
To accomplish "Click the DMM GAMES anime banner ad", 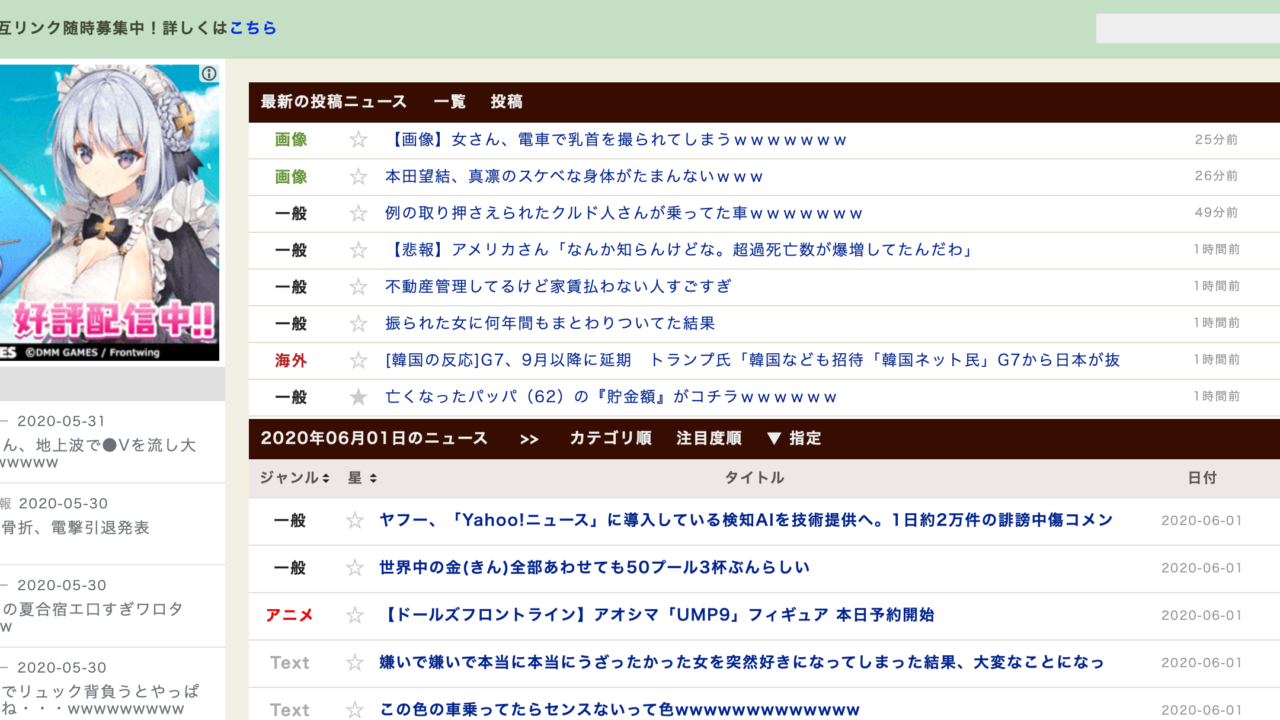I will [x=110, y=213].
